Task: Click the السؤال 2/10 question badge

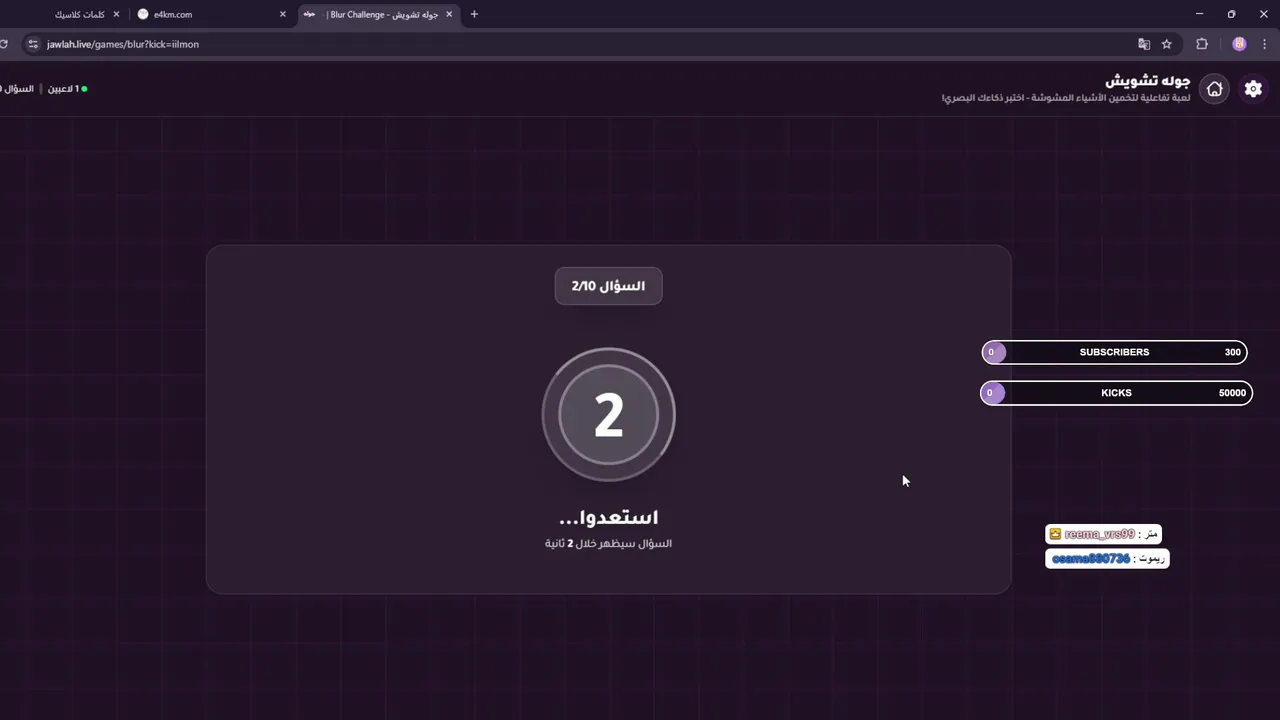Action: click(608, 286)
